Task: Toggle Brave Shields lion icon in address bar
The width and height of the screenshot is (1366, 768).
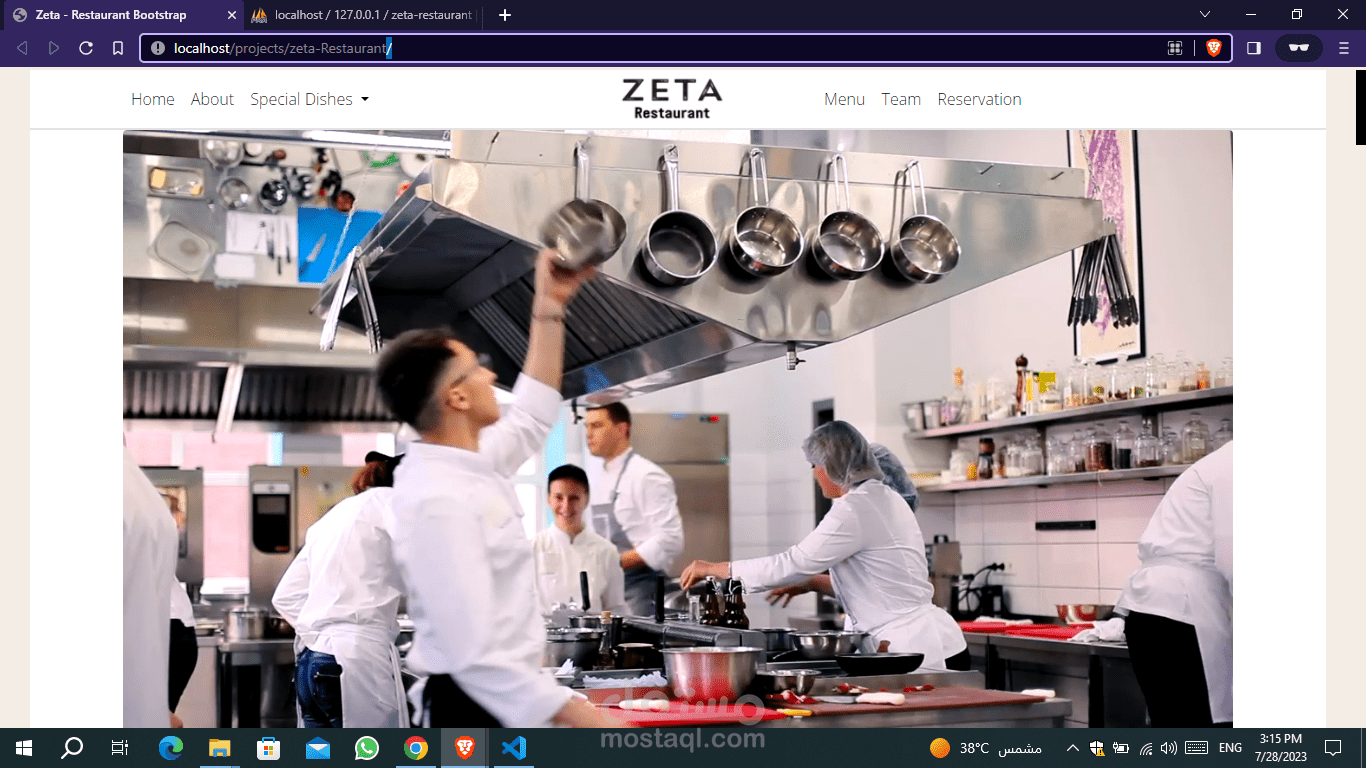Action: (1212, 47)
